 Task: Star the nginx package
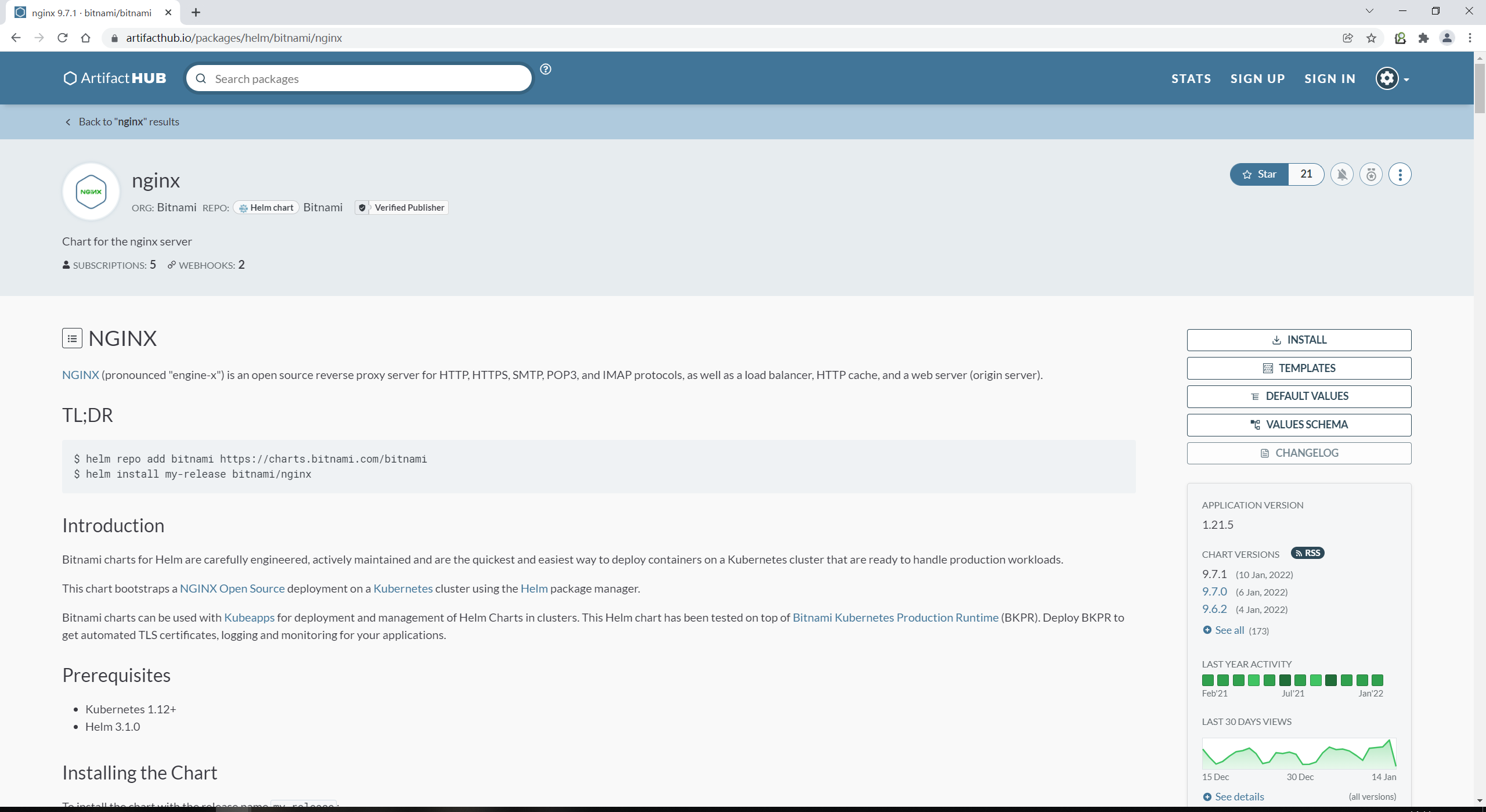(1259, 174)
